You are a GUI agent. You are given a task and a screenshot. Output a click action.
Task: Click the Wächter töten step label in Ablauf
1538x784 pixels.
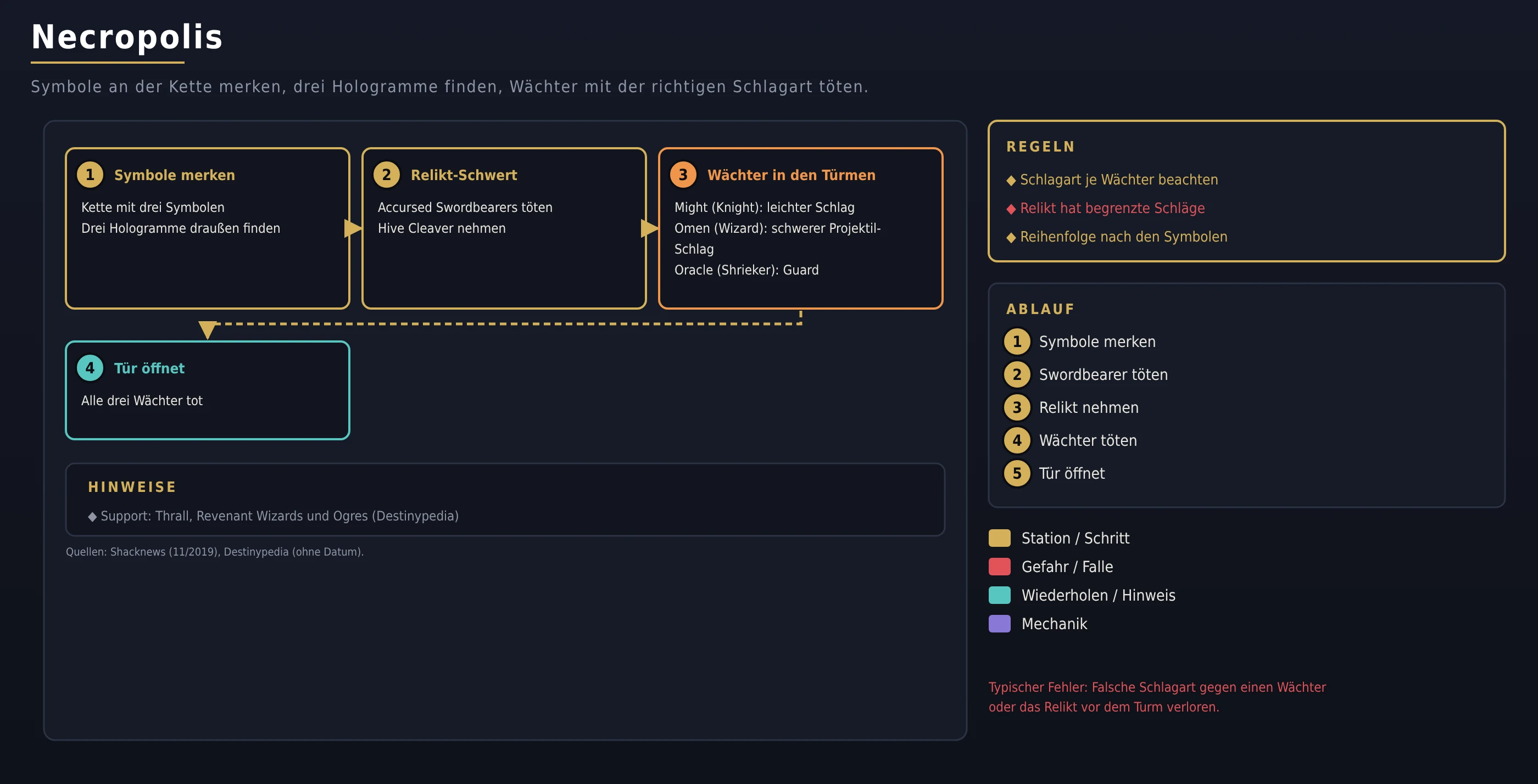point(1088,440)
